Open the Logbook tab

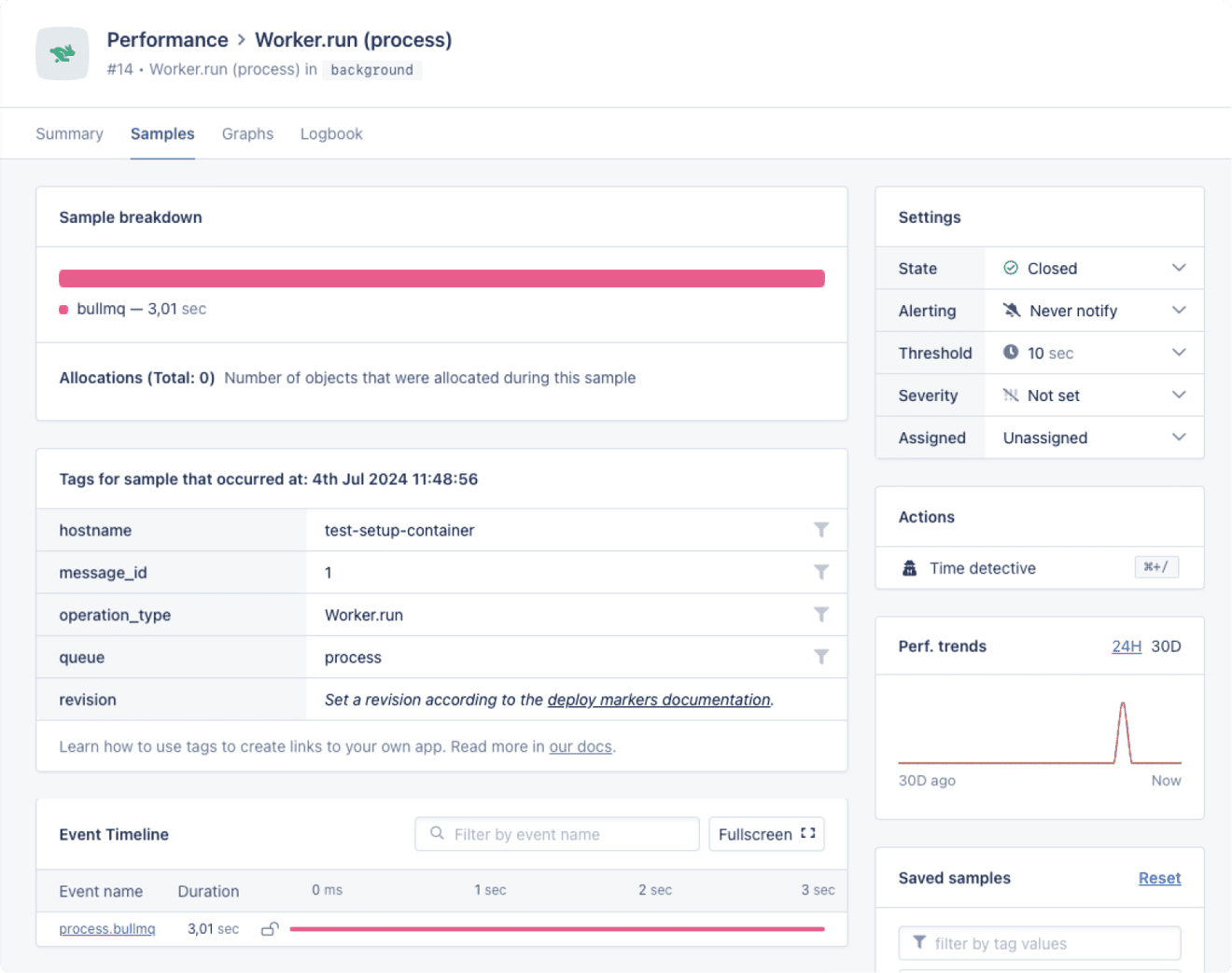point(331,133)
